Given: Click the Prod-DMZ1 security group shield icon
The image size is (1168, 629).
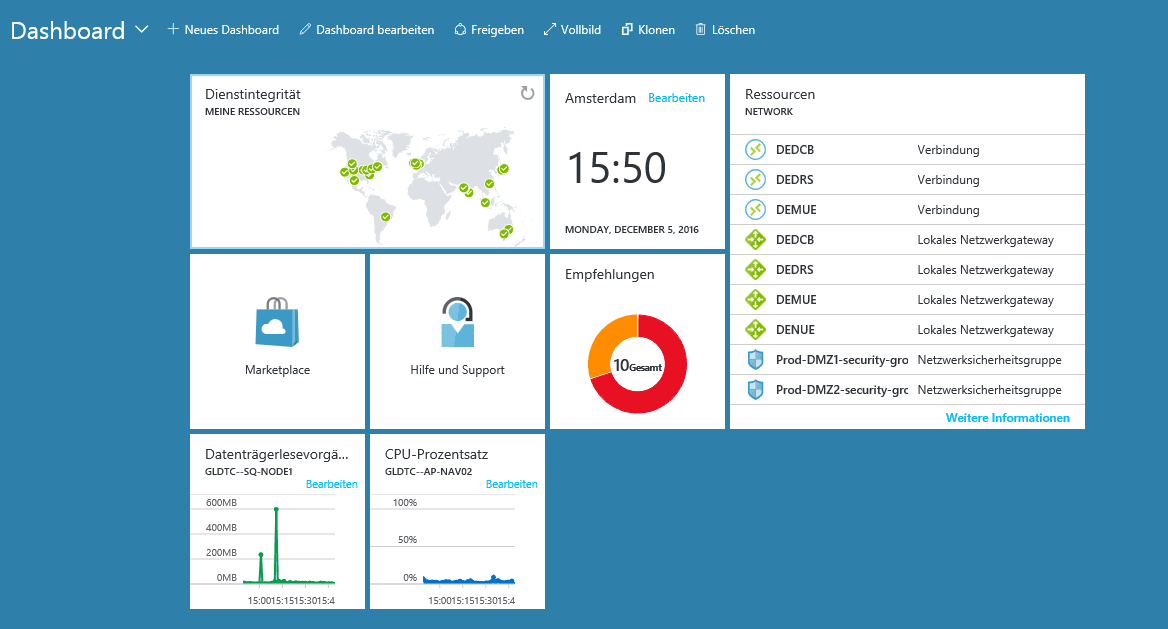Looking at the screenshot, I should tap(755, 360).
